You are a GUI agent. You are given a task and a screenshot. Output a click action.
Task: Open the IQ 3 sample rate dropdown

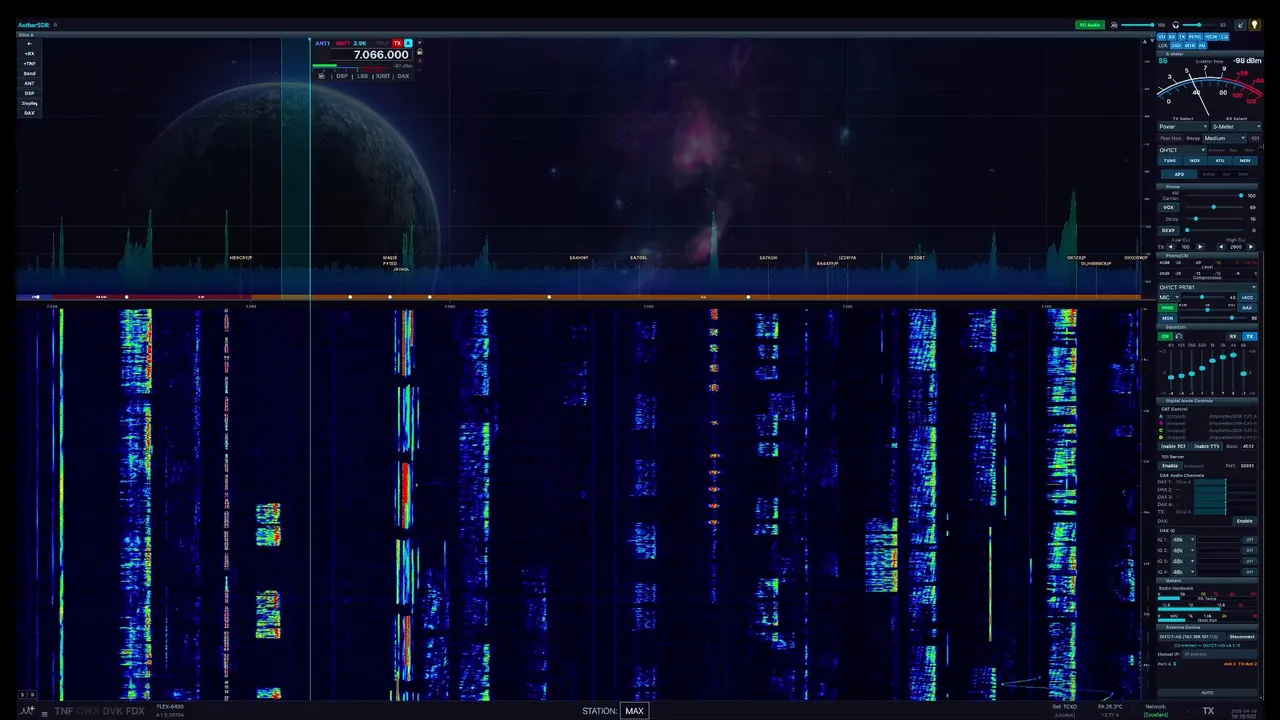(1182, 561)
